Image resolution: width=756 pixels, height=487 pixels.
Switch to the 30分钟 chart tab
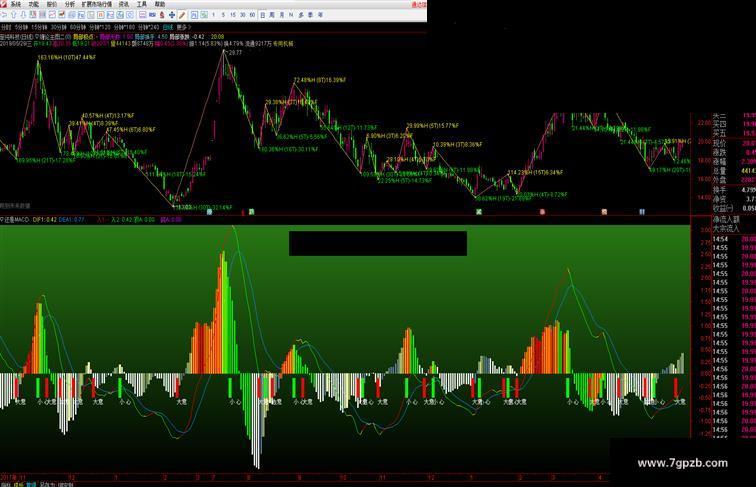[x=59, y=27]
